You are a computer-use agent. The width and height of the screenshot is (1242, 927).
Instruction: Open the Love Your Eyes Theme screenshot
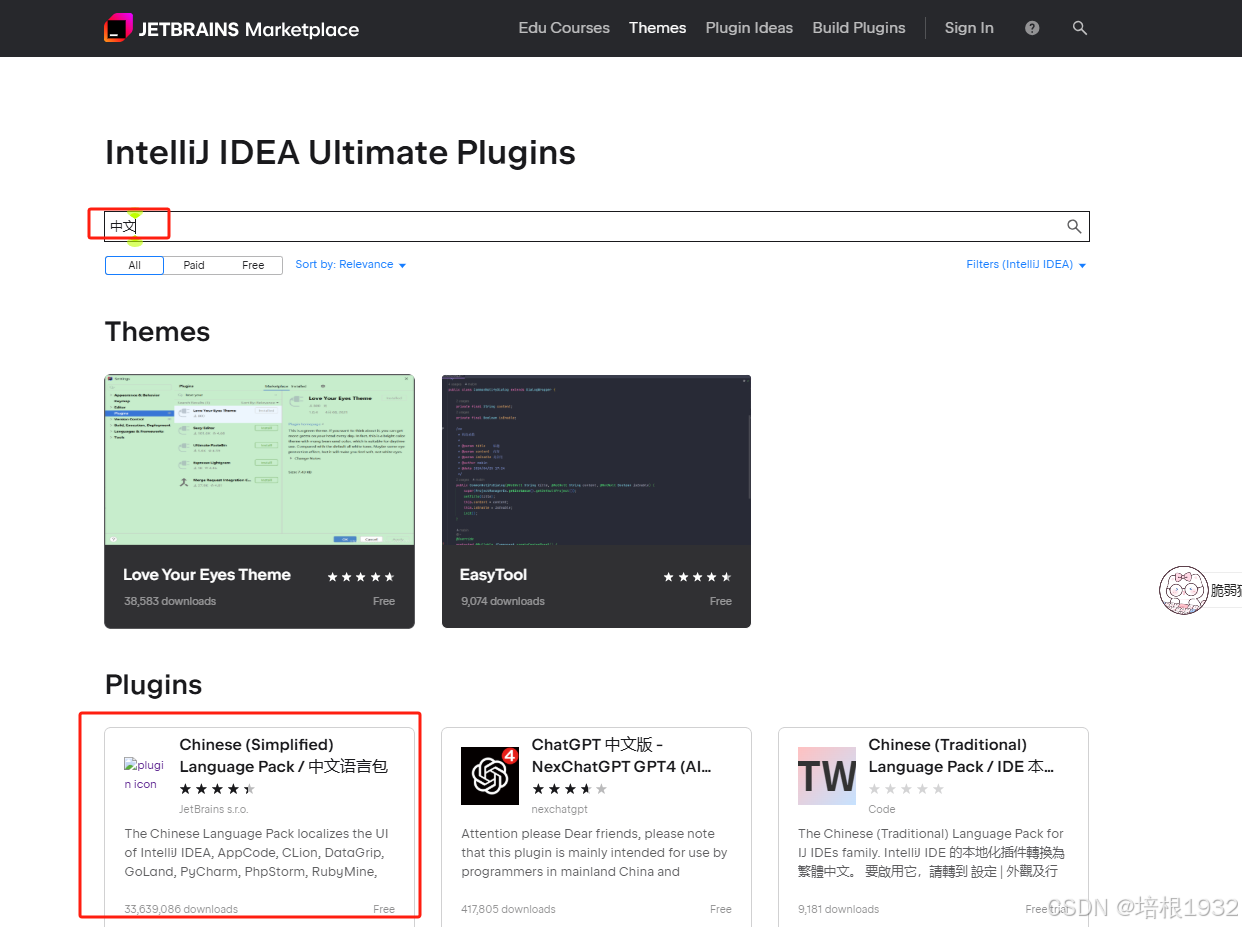pos(260,460)
